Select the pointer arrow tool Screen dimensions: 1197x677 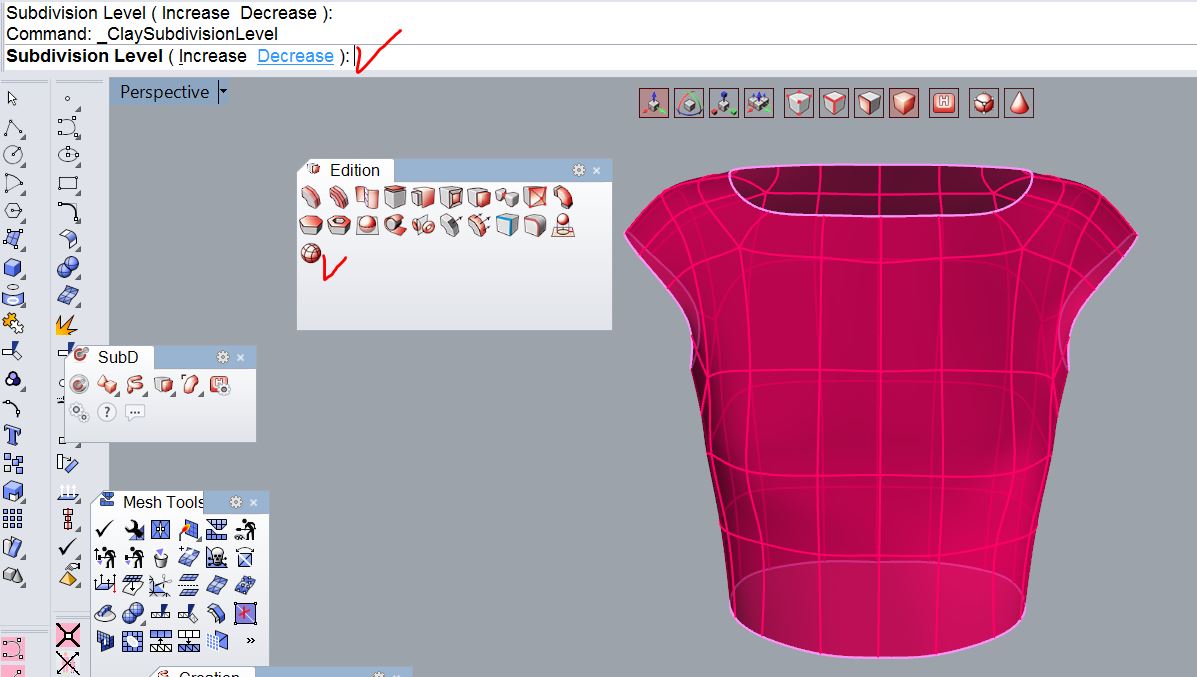pyautogui.click(x=13, y=98)
